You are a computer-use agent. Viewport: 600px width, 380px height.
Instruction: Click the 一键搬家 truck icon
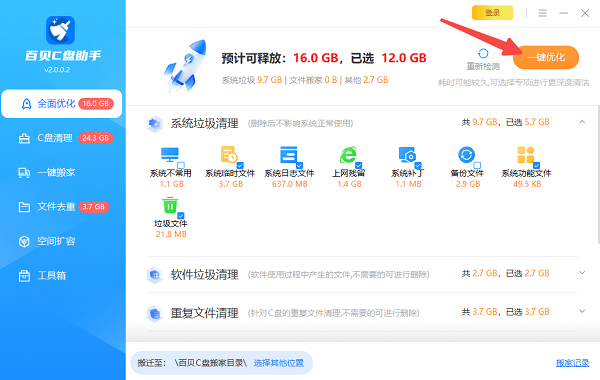pyautogui.click(x=24, y=173)
